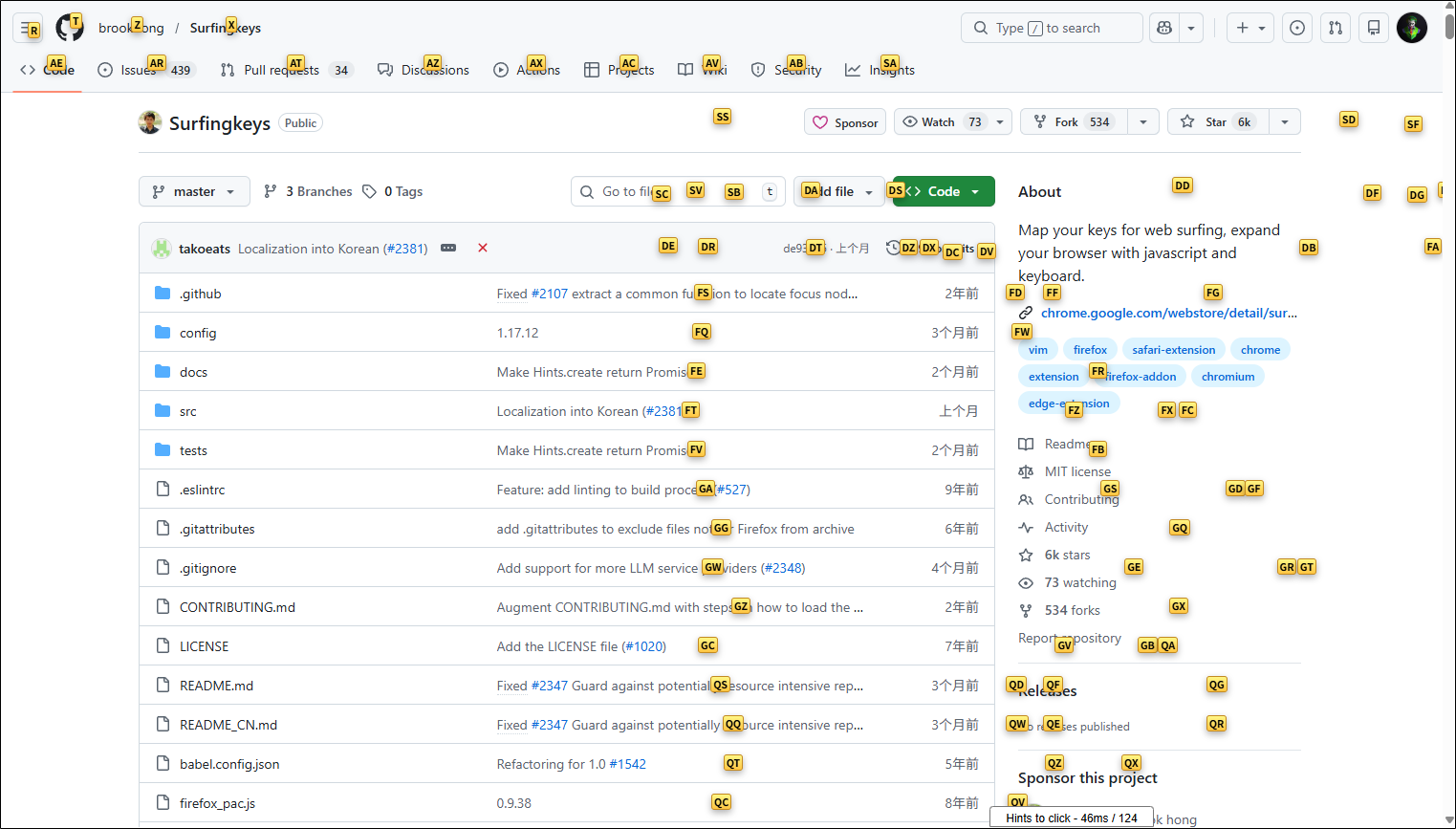Open the master branch dropdown
Viewport: 1456px width, 829px height.
[194, 192]
